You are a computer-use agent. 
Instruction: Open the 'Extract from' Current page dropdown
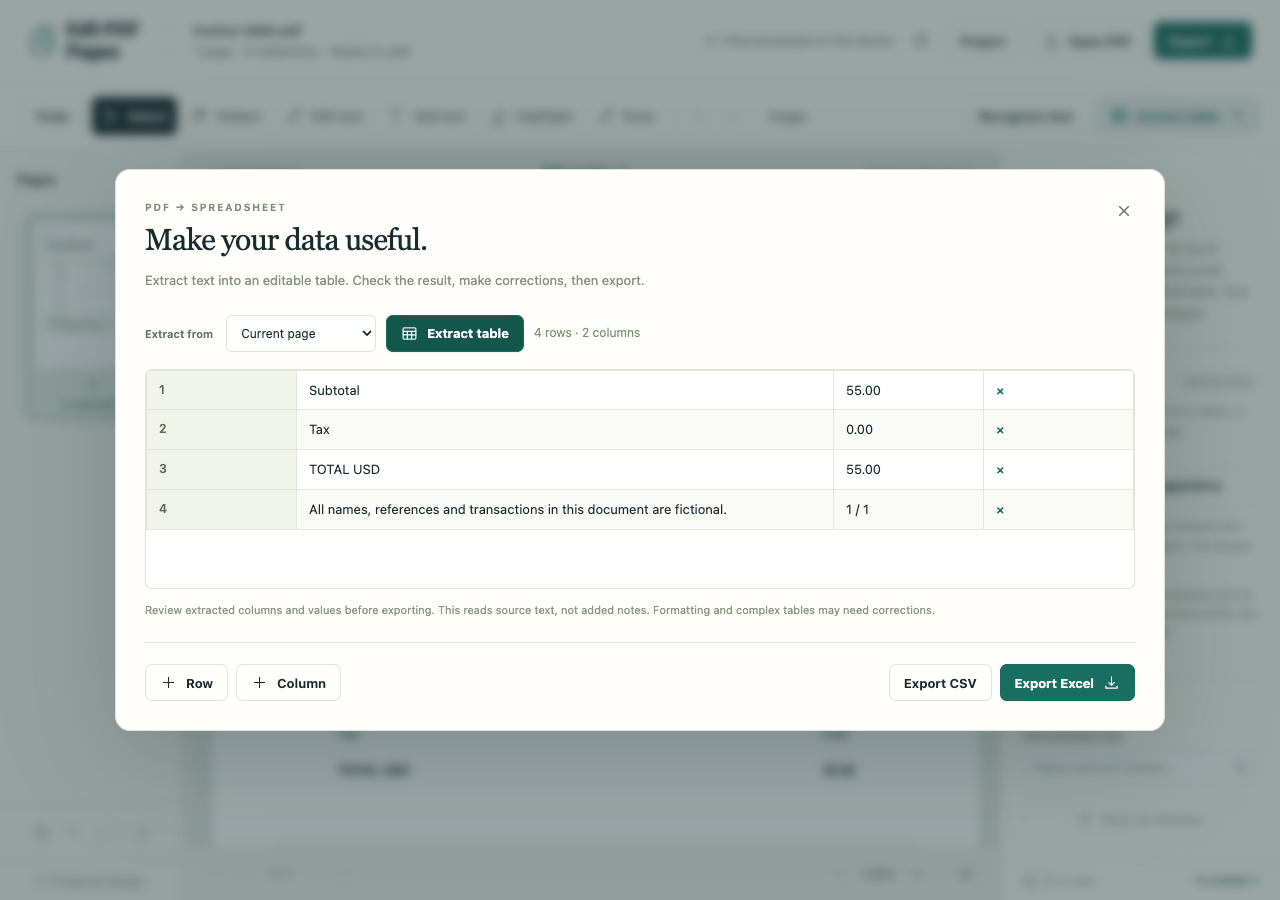tap(301, 334)
